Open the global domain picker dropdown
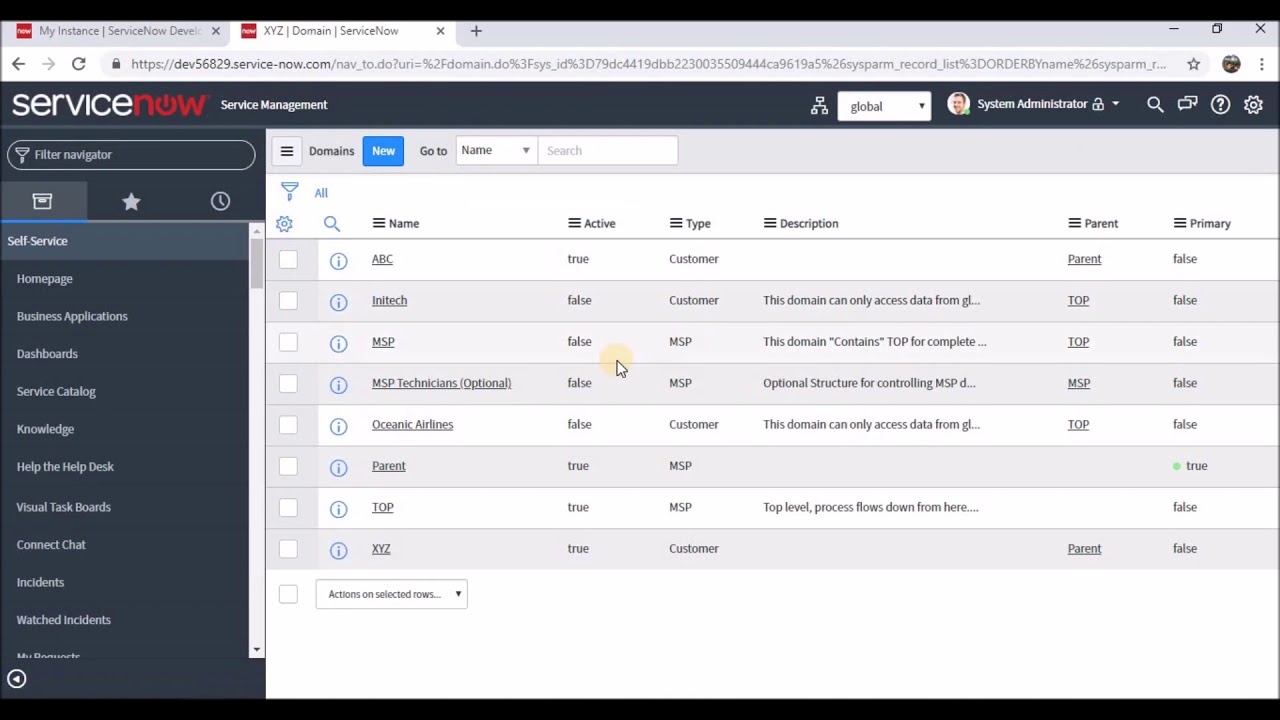Image resolution: width=1280 pixels, height=720 pixels. coord(884,106)
